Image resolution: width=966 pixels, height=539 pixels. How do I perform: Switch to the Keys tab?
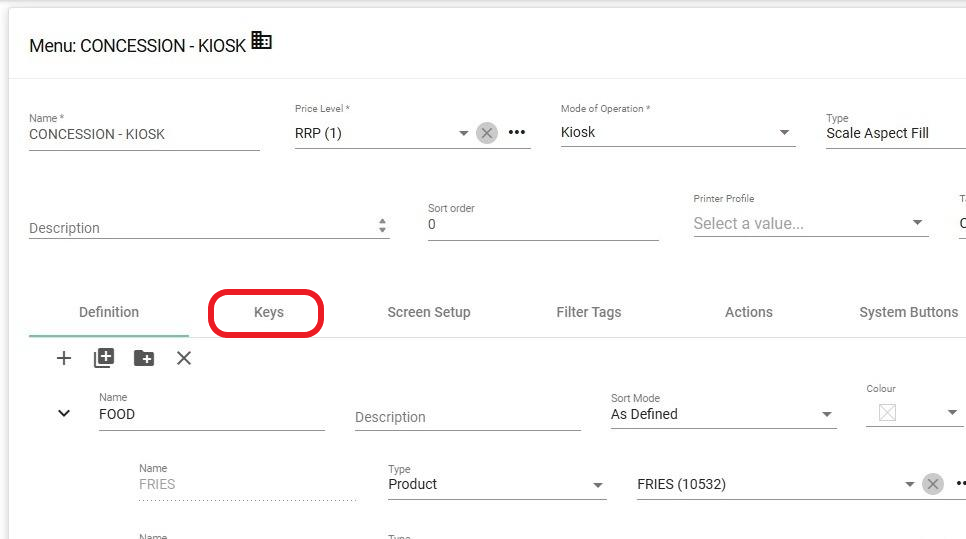pyautogui.click(x=268, y=312)
